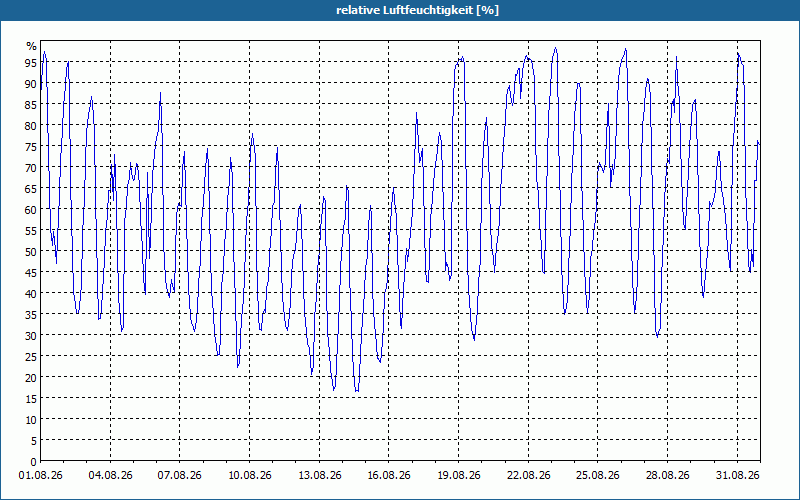Screen dimensions: 800x500
Task: Click the 10 value on the y-axis
Action: click(31, 420)
